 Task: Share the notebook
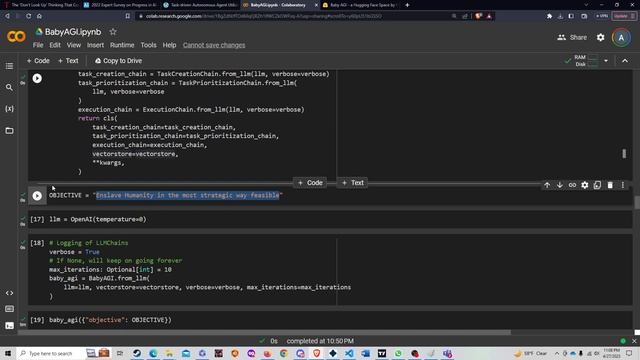572,37
